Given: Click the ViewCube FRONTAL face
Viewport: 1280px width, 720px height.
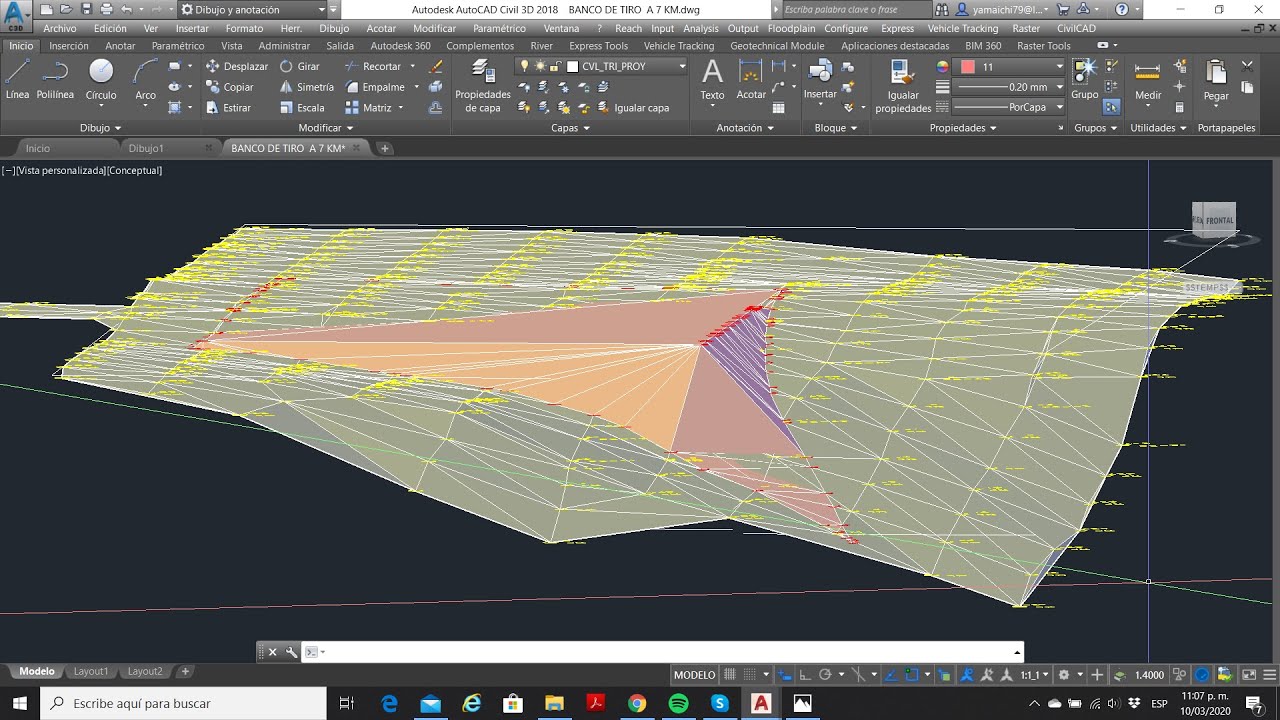Looking at the screenshot, I should point(1219,219).
